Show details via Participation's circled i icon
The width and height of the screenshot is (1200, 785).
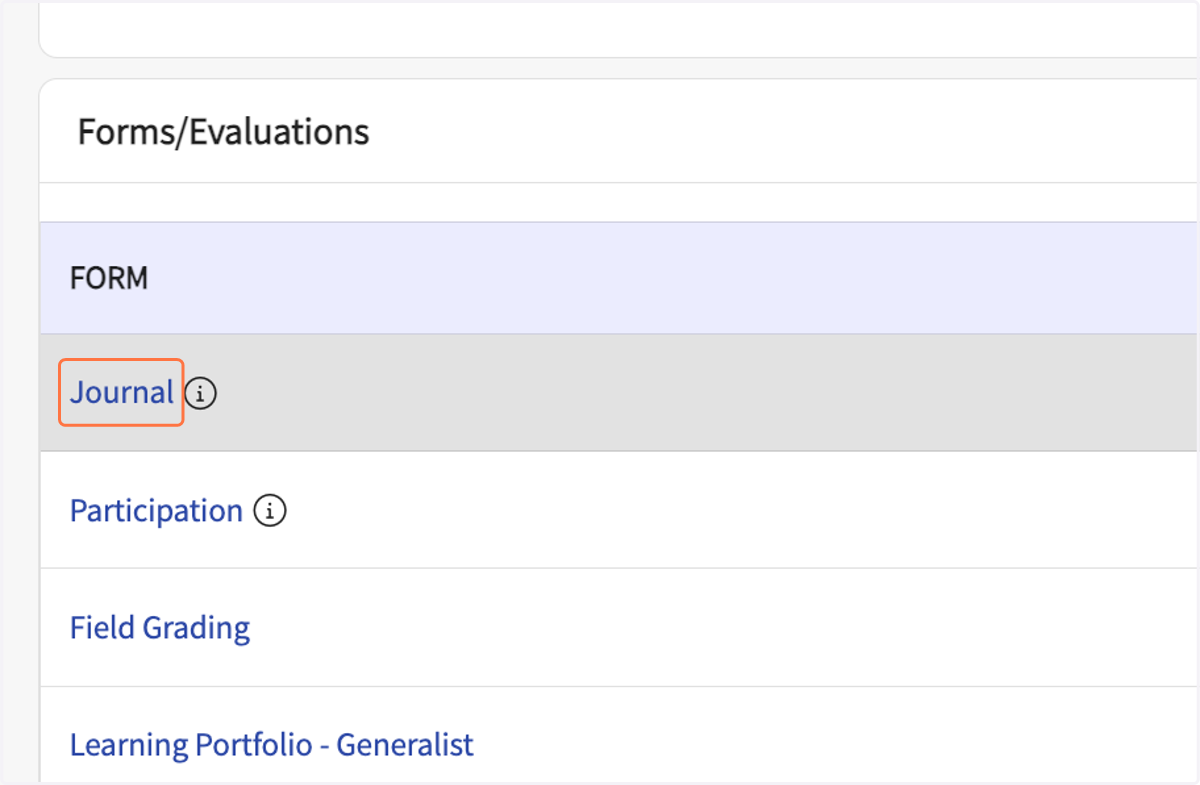(270, 511)
